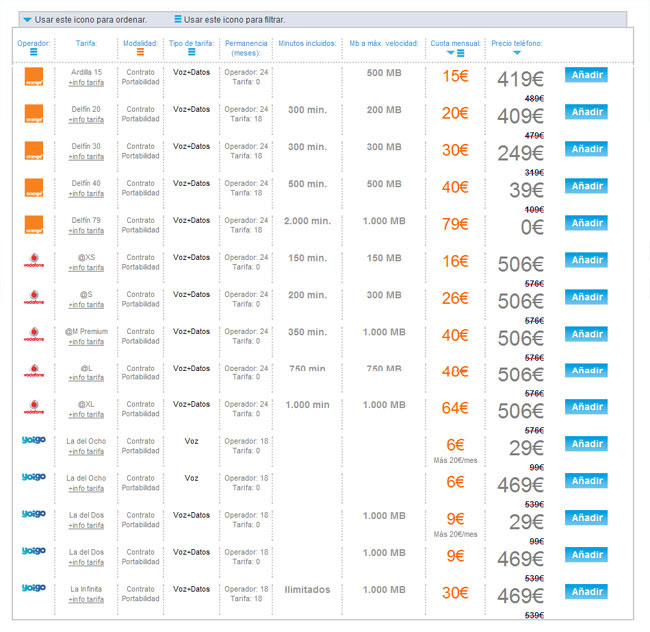The width and height of the screenshot is (650, 632).
Task: Open +info tarifa for Delfín 40
Action: (x=86, y=194)
